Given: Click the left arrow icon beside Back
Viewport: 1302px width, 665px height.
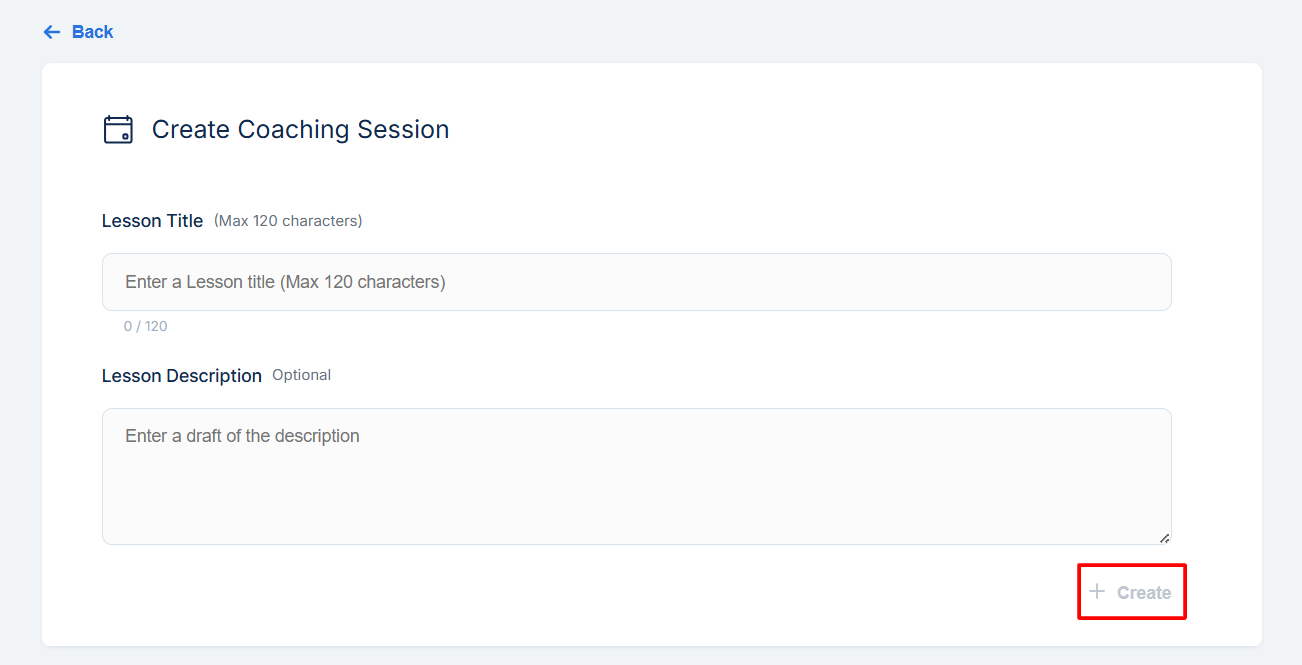Looking at the screenshot, I should point(52,32).
